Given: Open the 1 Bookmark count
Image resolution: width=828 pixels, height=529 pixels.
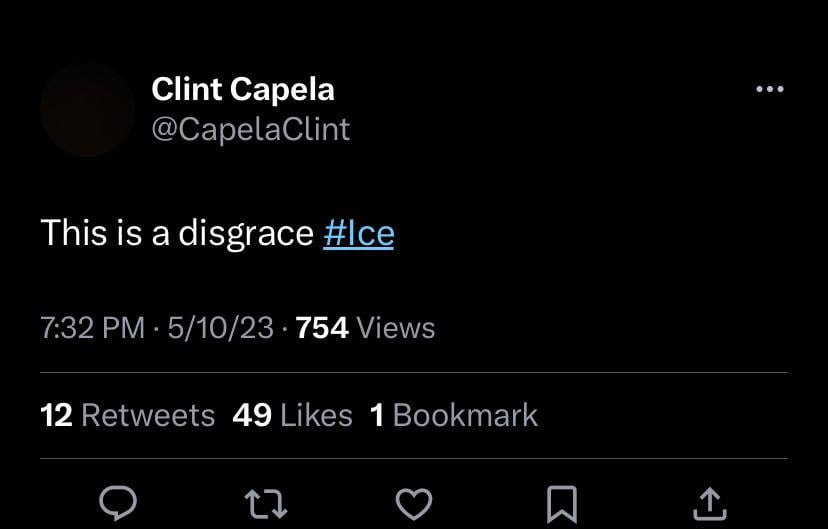Looking at the screenshot, I should (454, 415).
